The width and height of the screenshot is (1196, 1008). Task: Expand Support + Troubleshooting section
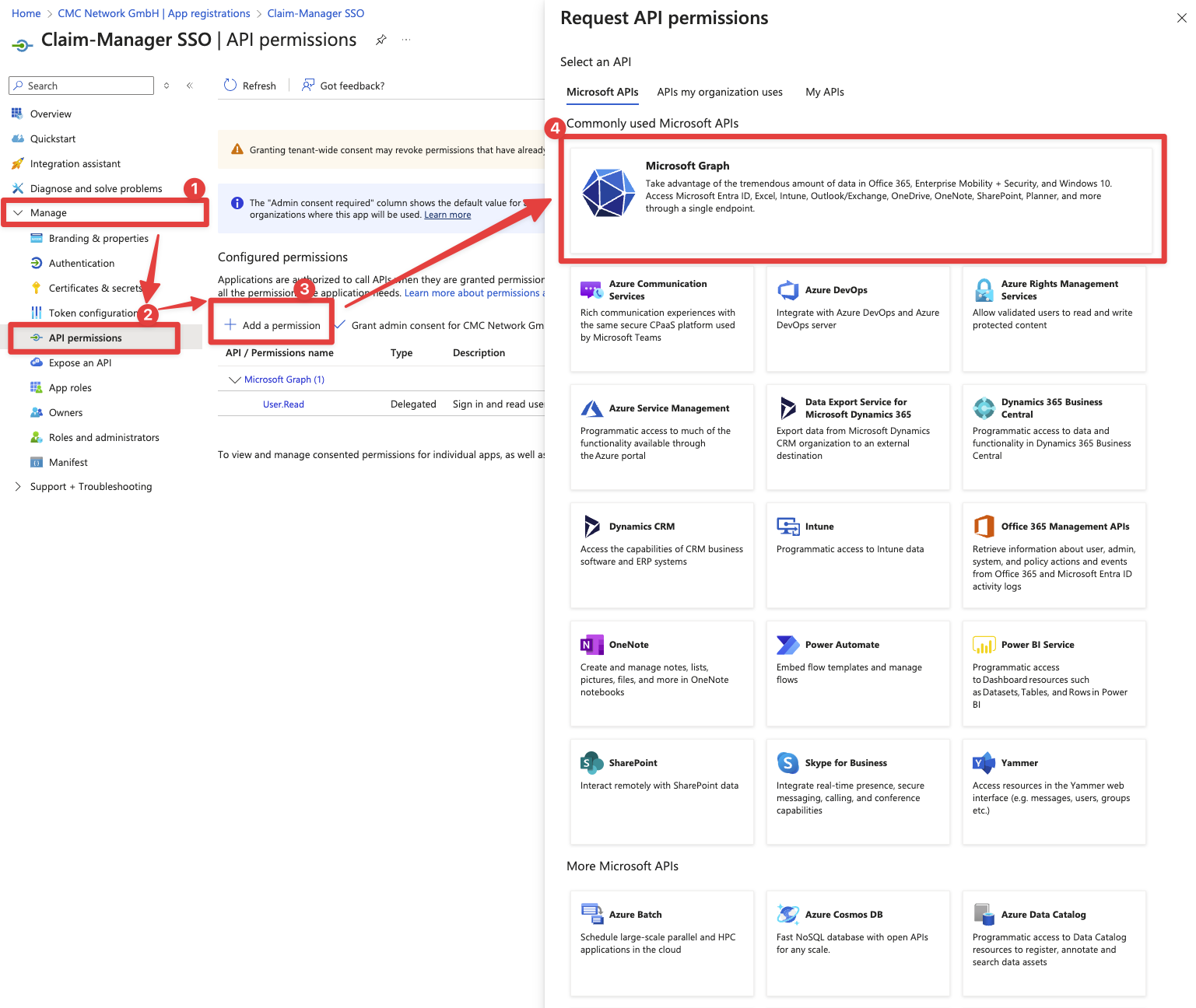pos(18,486)
